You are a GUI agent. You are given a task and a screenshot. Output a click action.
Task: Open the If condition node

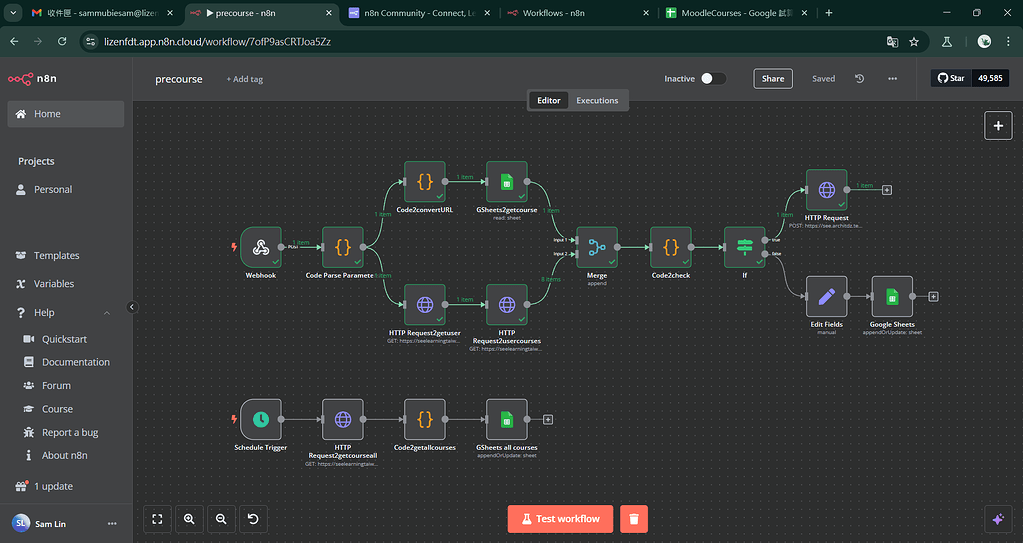click(x=744, y=247)
